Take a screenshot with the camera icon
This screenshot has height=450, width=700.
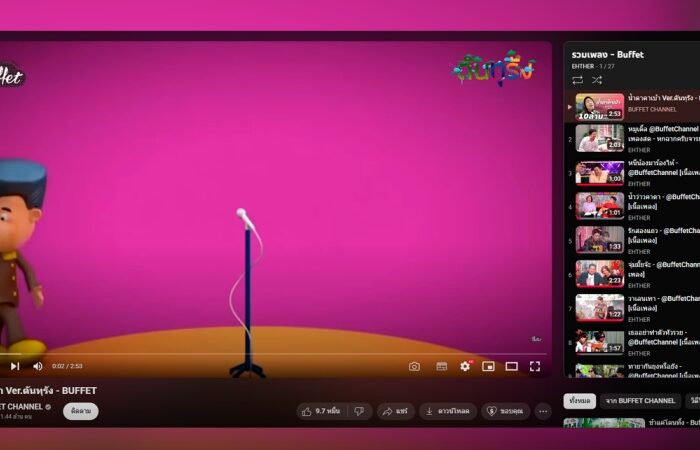pyautogui.click(x=414, y=367)
